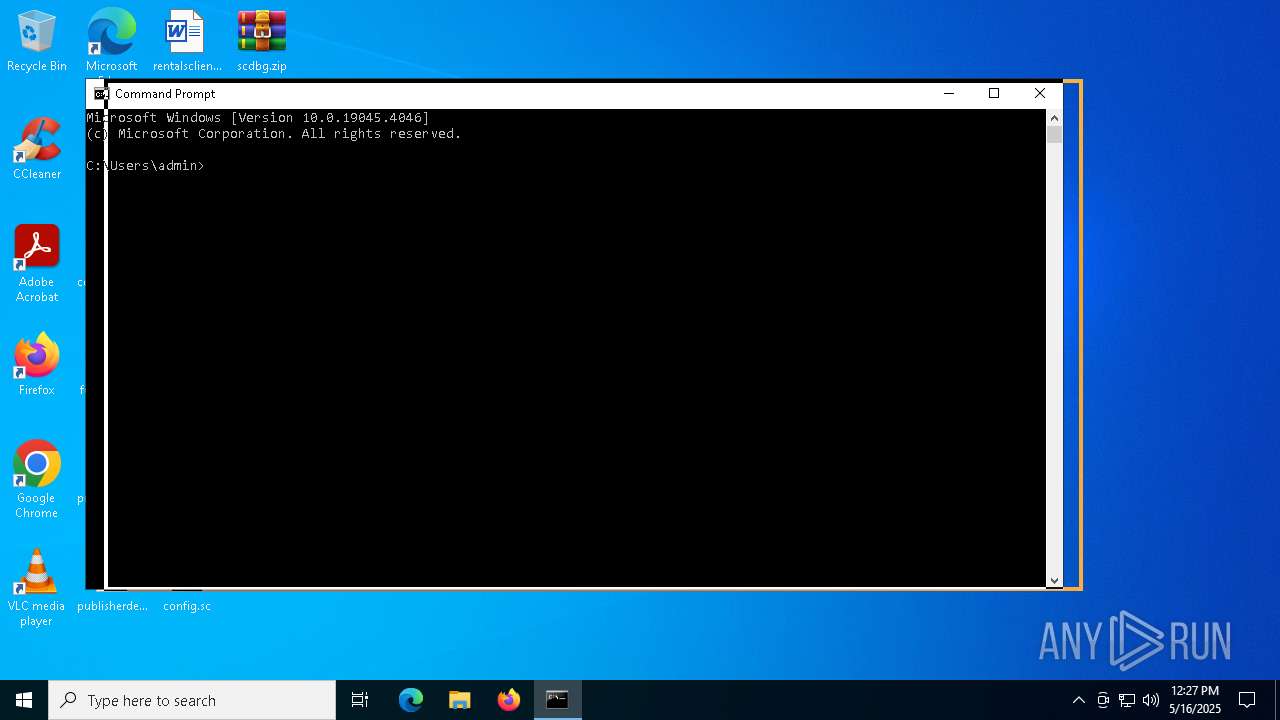Open File Explorer from the taskbar

[460, 700]
